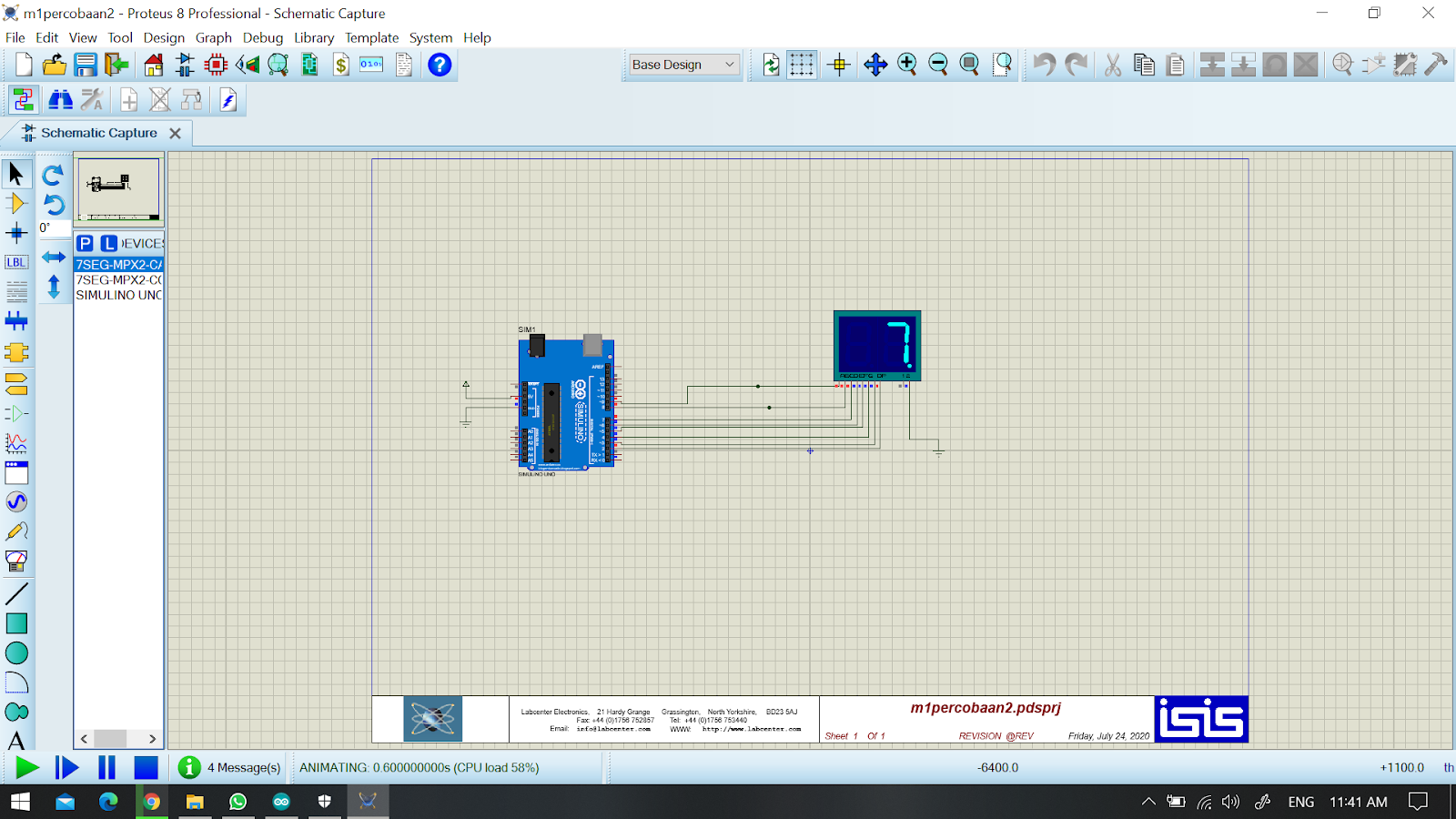
Task: Select the Virtual Instruments tool
Action: (16, 561)
